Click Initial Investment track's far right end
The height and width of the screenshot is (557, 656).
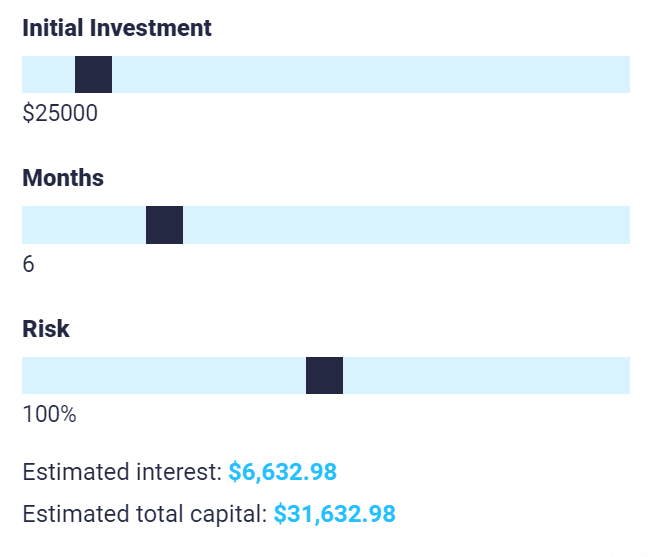click(627, 75)
